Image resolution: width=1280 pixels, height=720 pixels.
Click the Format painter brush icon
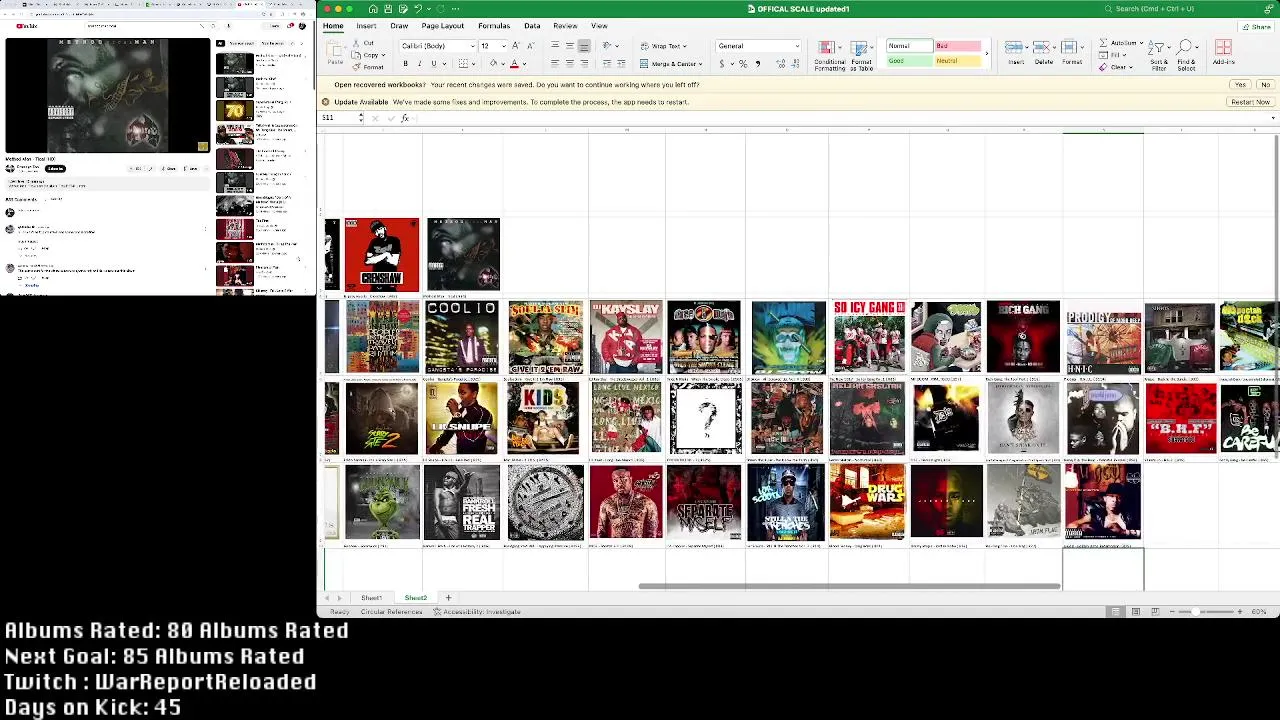356,67
